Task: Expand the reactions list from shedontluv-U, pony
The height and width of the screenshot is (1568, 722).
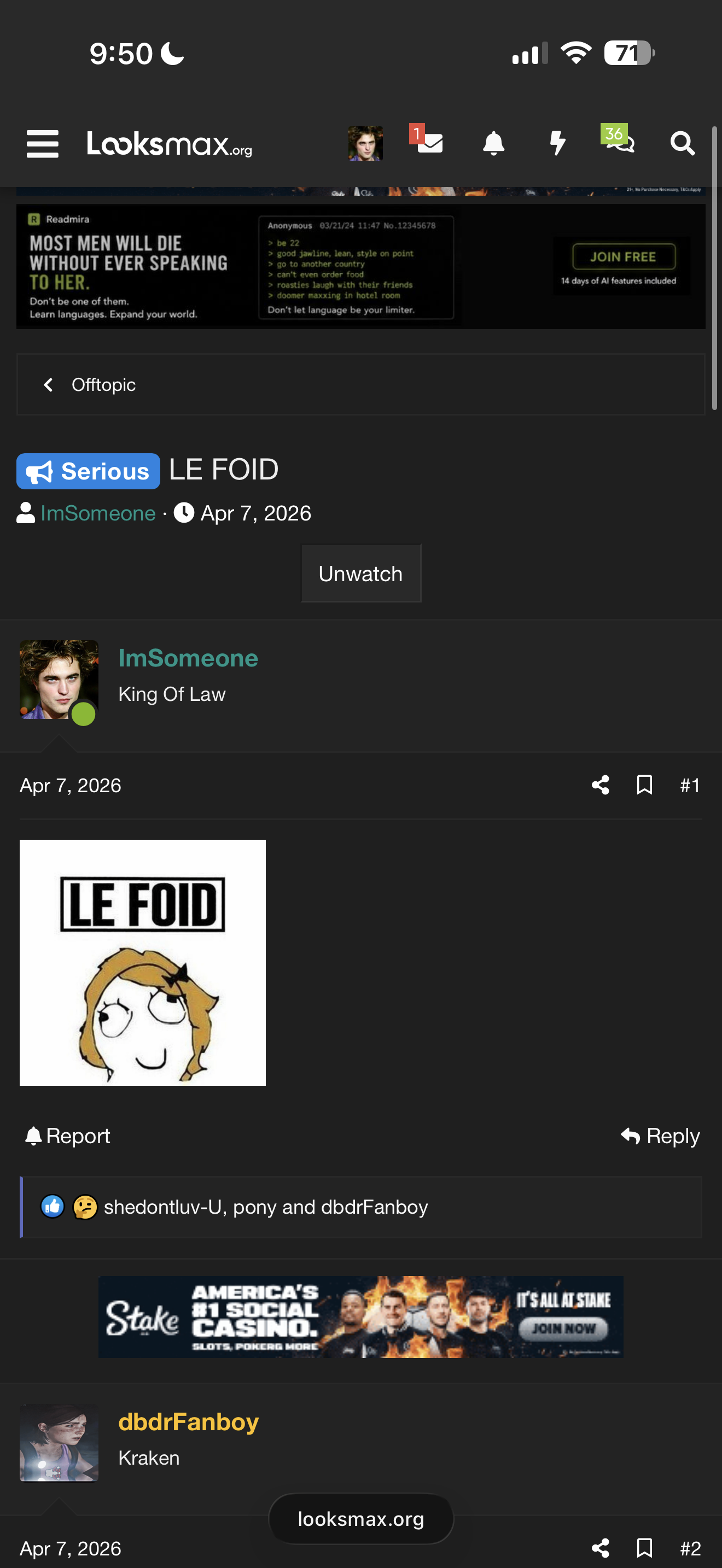Action: click(x=265, y=1207)
